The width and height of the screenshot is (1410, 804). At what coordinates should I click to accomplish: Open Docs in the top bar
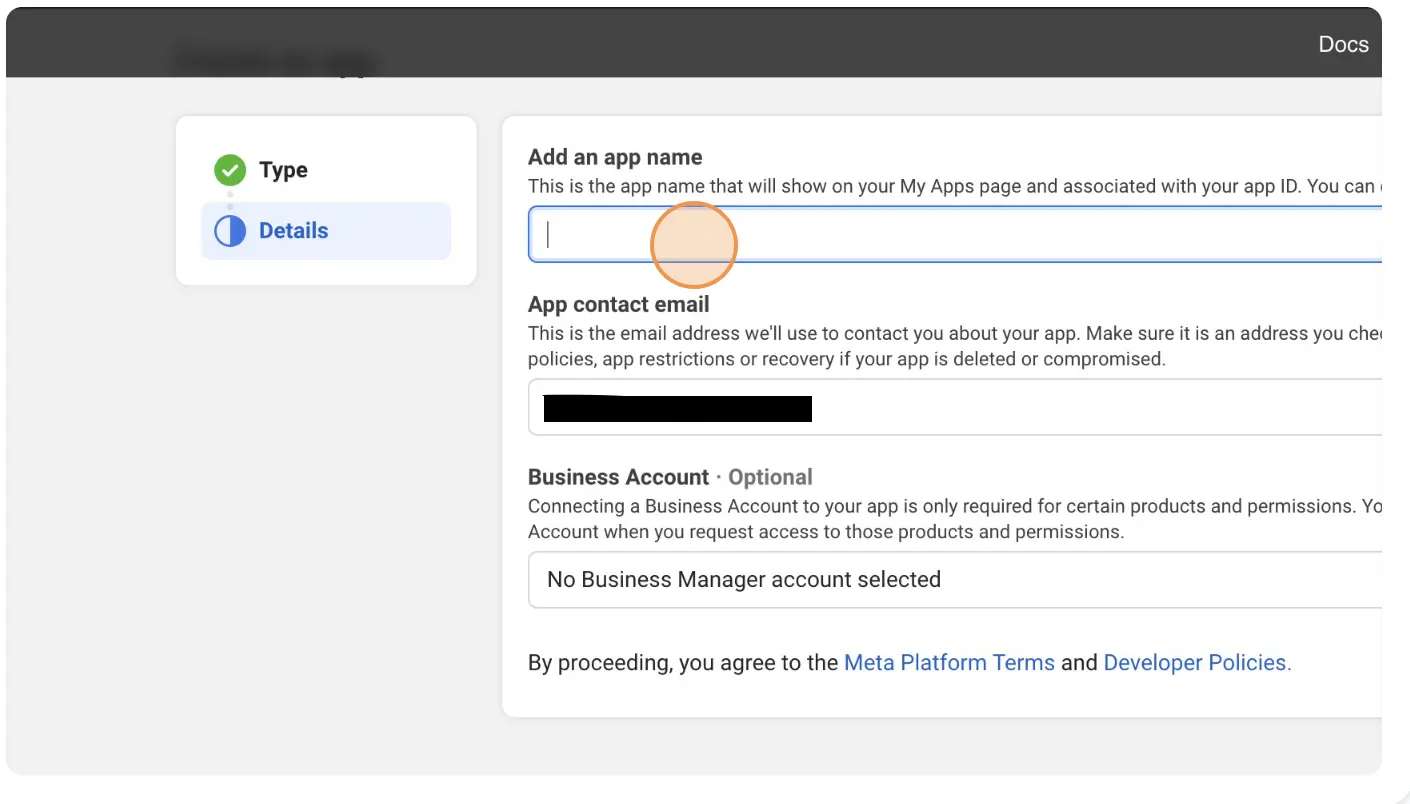point(1343,44)
